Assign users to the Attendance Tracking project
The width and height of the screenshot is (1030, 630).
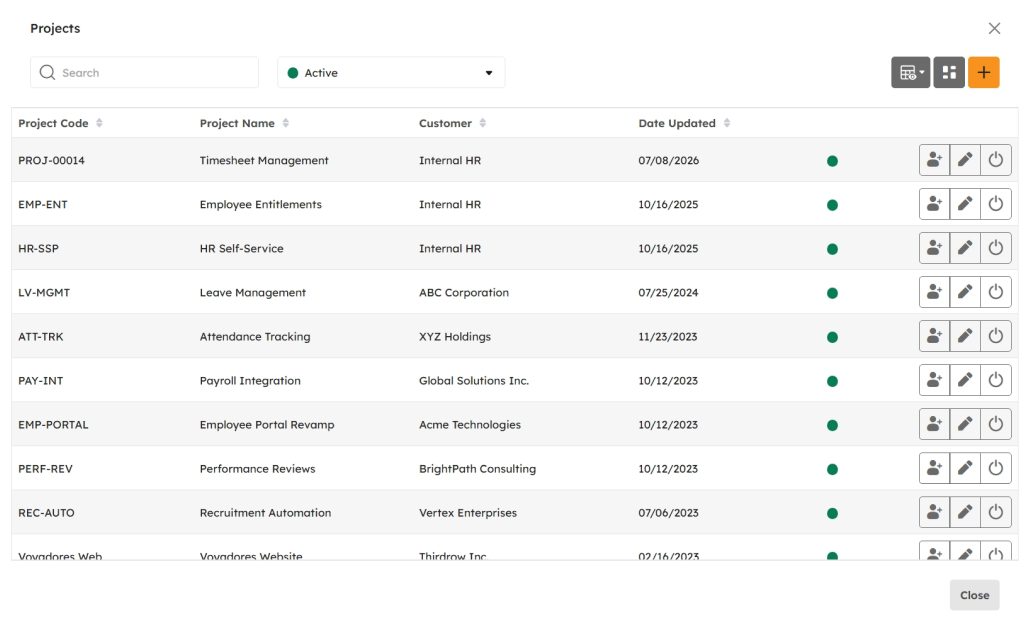coord(934,336)
